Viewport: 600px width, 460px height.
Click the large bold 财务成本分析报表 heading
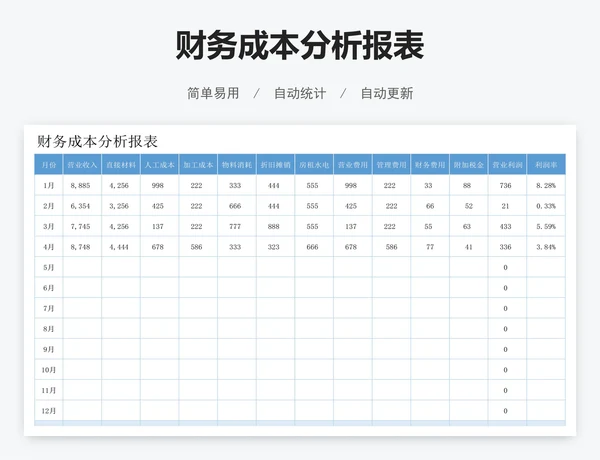coord(300,46)
